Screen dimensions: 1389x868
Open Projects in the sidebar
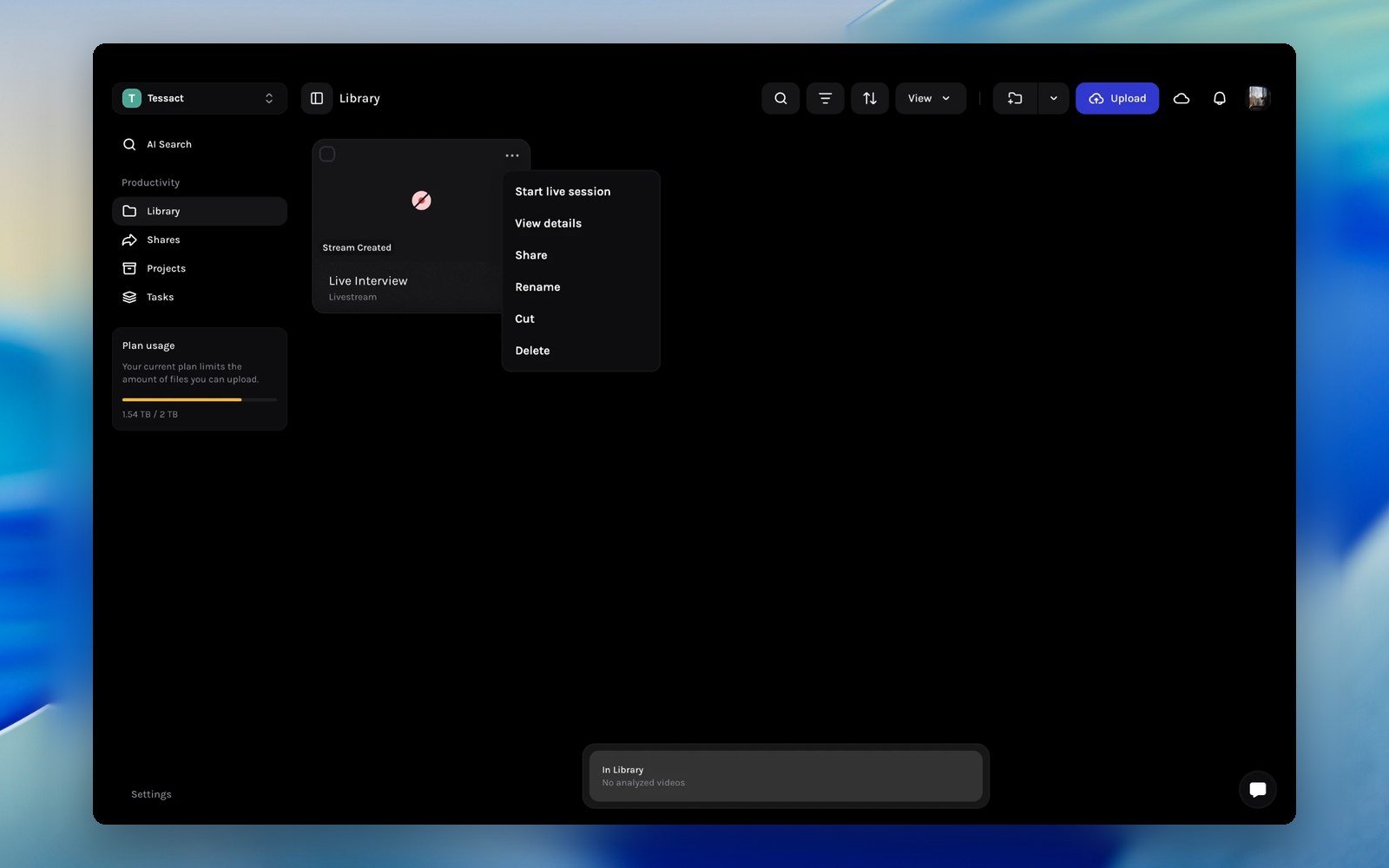click(200, 268)
